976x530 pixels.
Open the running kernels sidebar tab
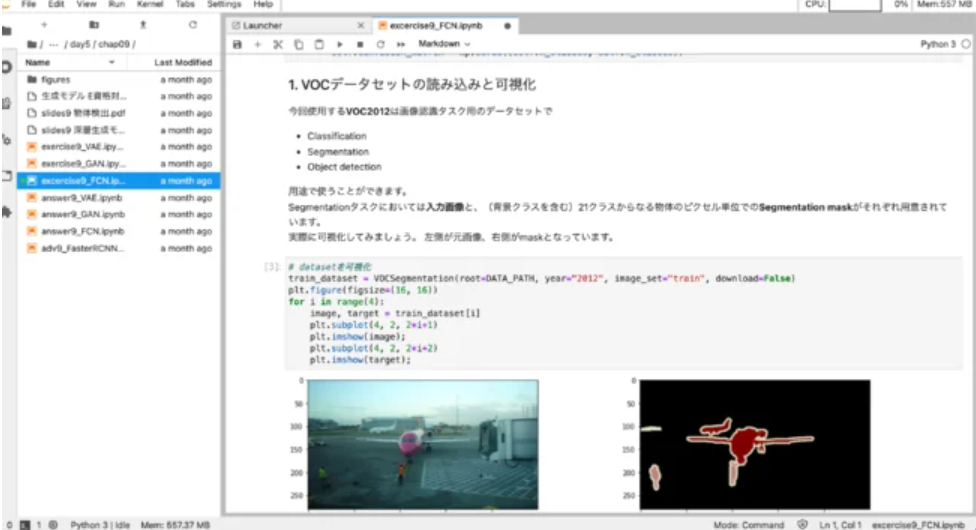point(7,67)
